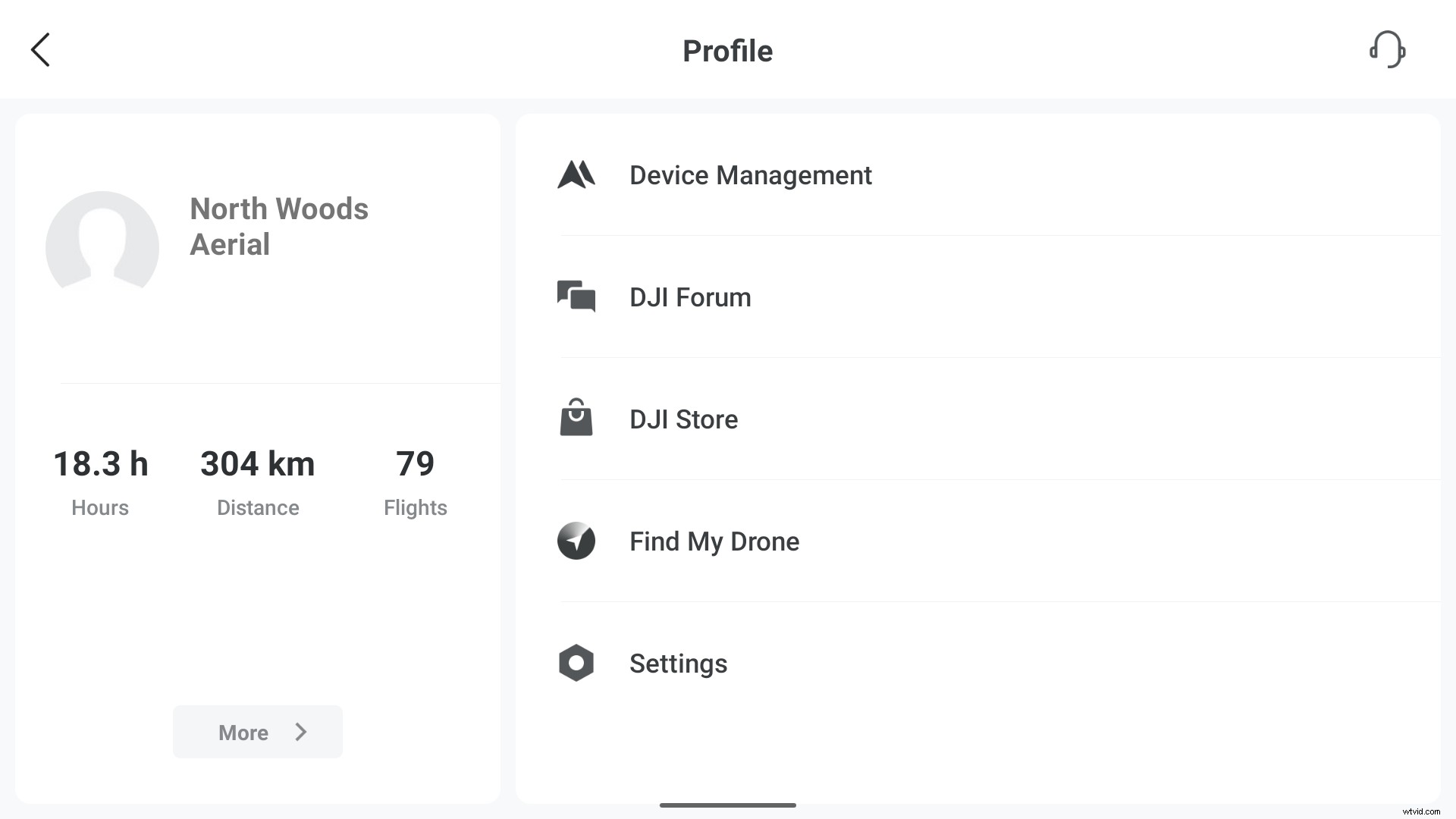Select the DJI Forum chat icon
Image resolution: width=1456 pixels, height=819 pixels.
click(x=576, y=297)
